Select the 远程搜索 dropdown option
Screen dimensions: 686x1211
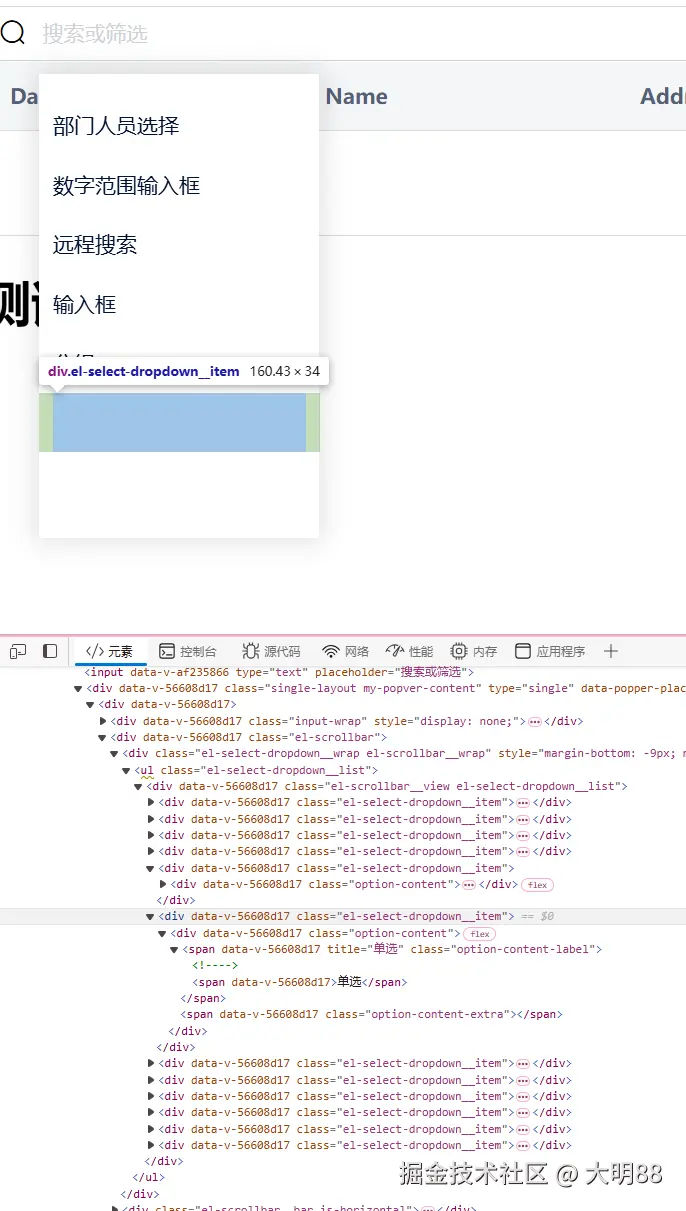tap(95, 245)
